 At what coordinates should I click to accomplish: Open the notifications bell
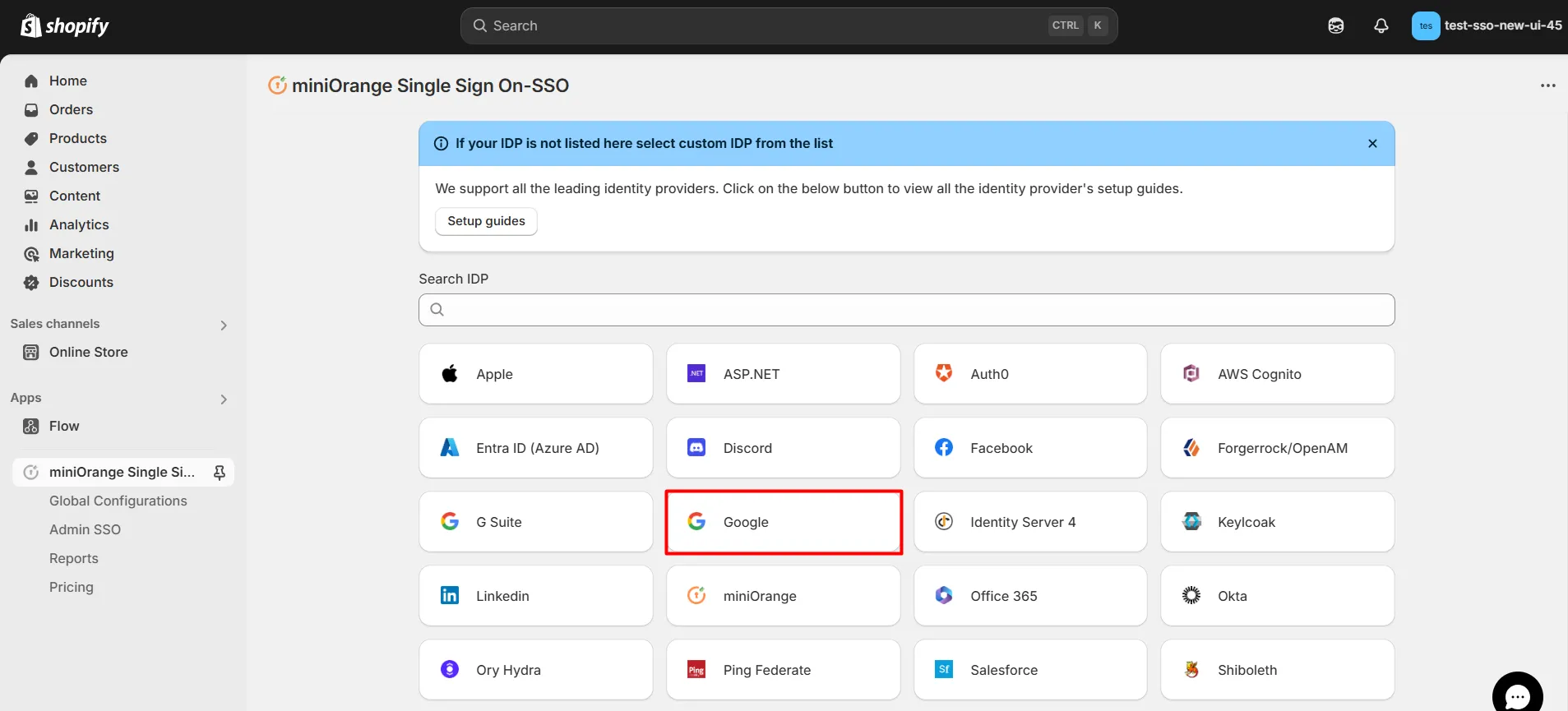coord(1381,25)
